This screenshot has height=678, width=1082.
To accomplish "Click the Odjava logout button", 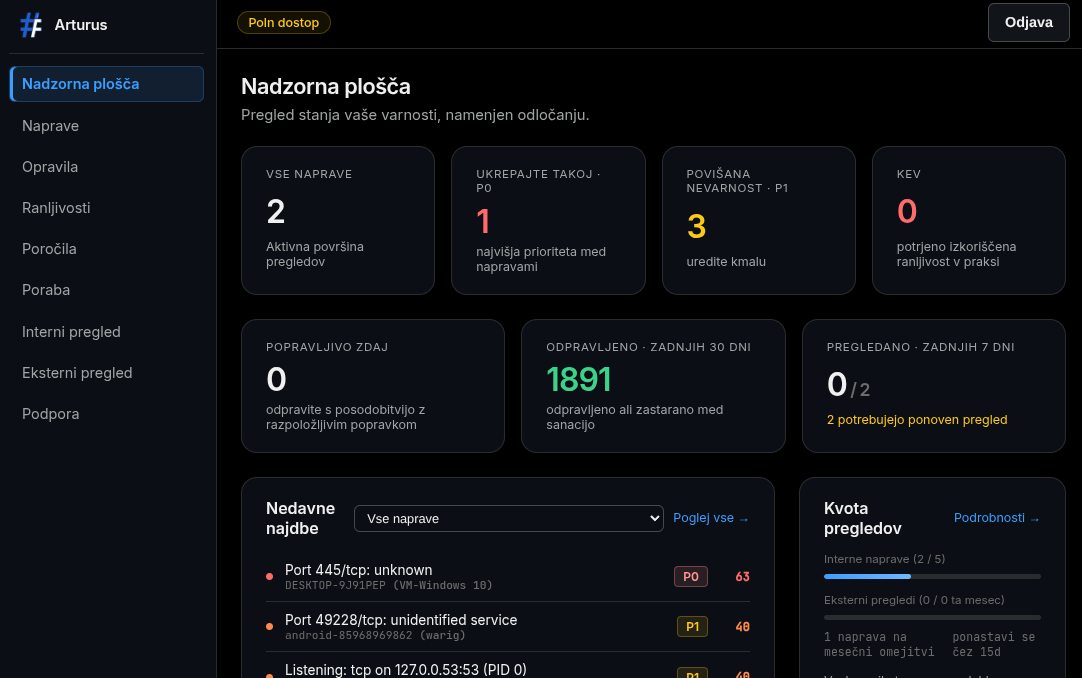I will click(x=1028, y=23).
